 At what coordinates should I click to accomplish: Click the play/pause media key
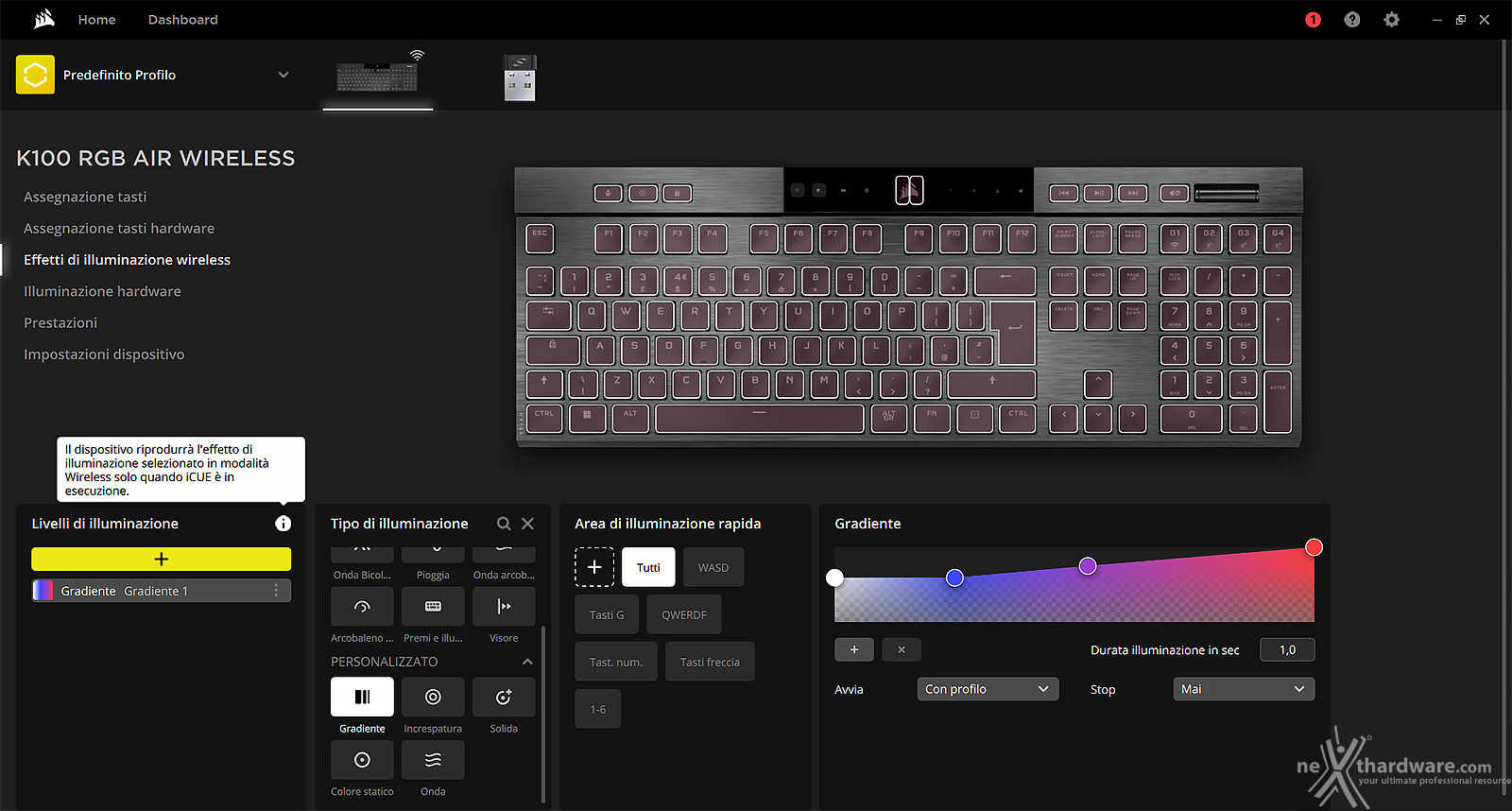tap(1098, 193)
